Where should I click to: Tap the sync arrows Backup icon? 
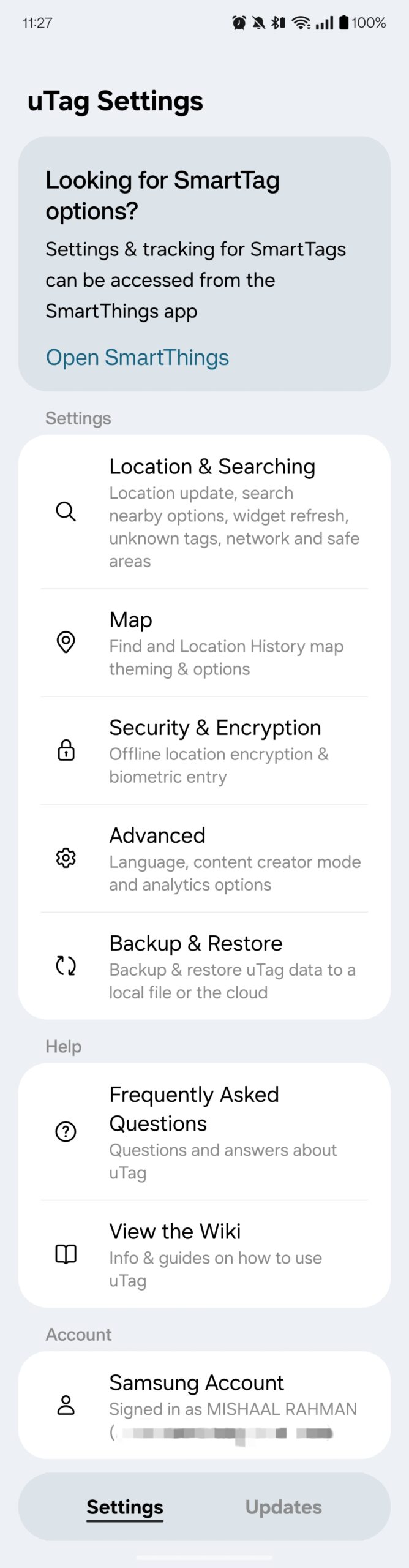tap(66, 966)
